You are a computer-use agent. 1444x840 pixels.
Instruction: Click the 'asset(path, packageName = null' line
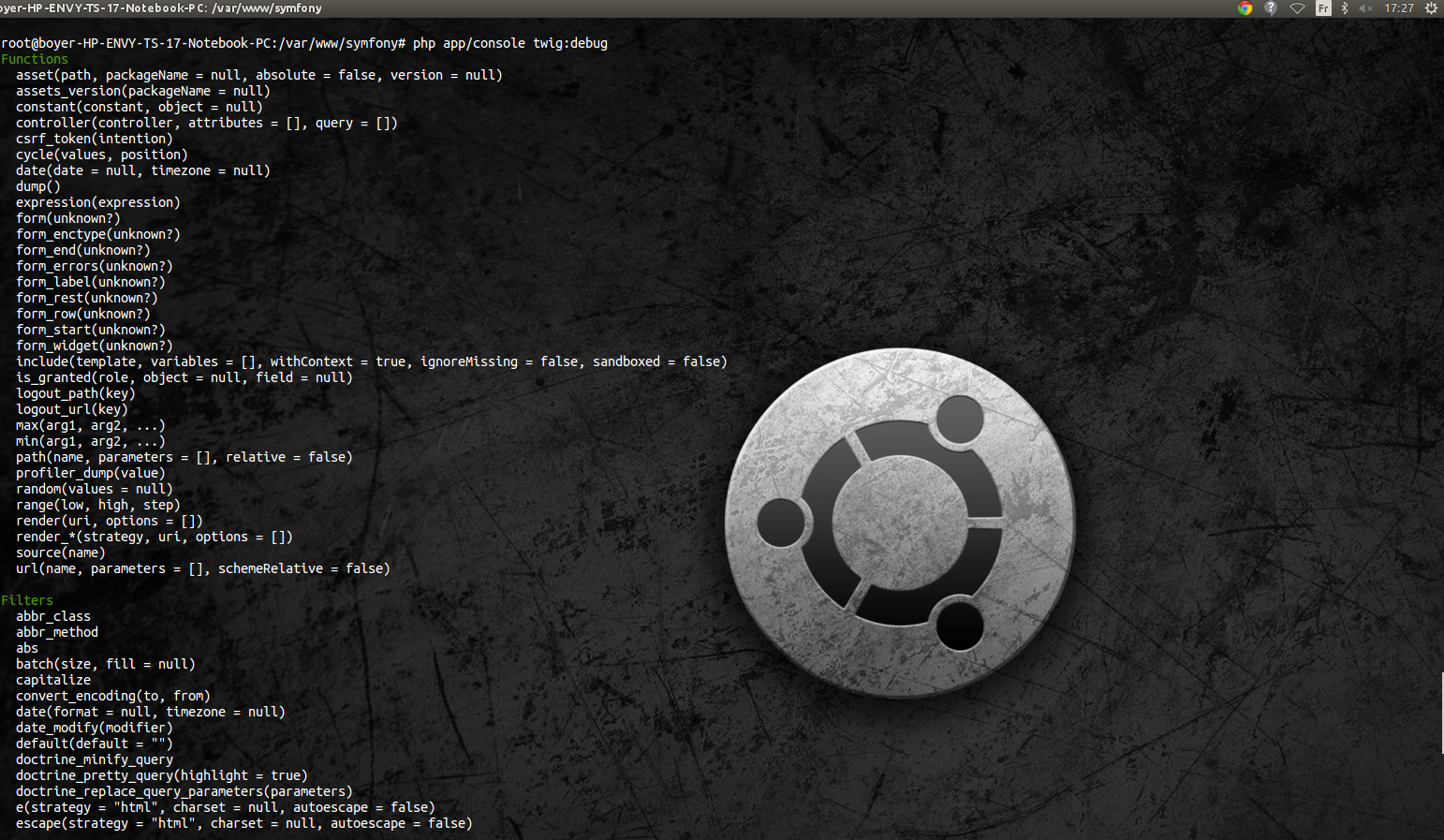pos(259,75)
